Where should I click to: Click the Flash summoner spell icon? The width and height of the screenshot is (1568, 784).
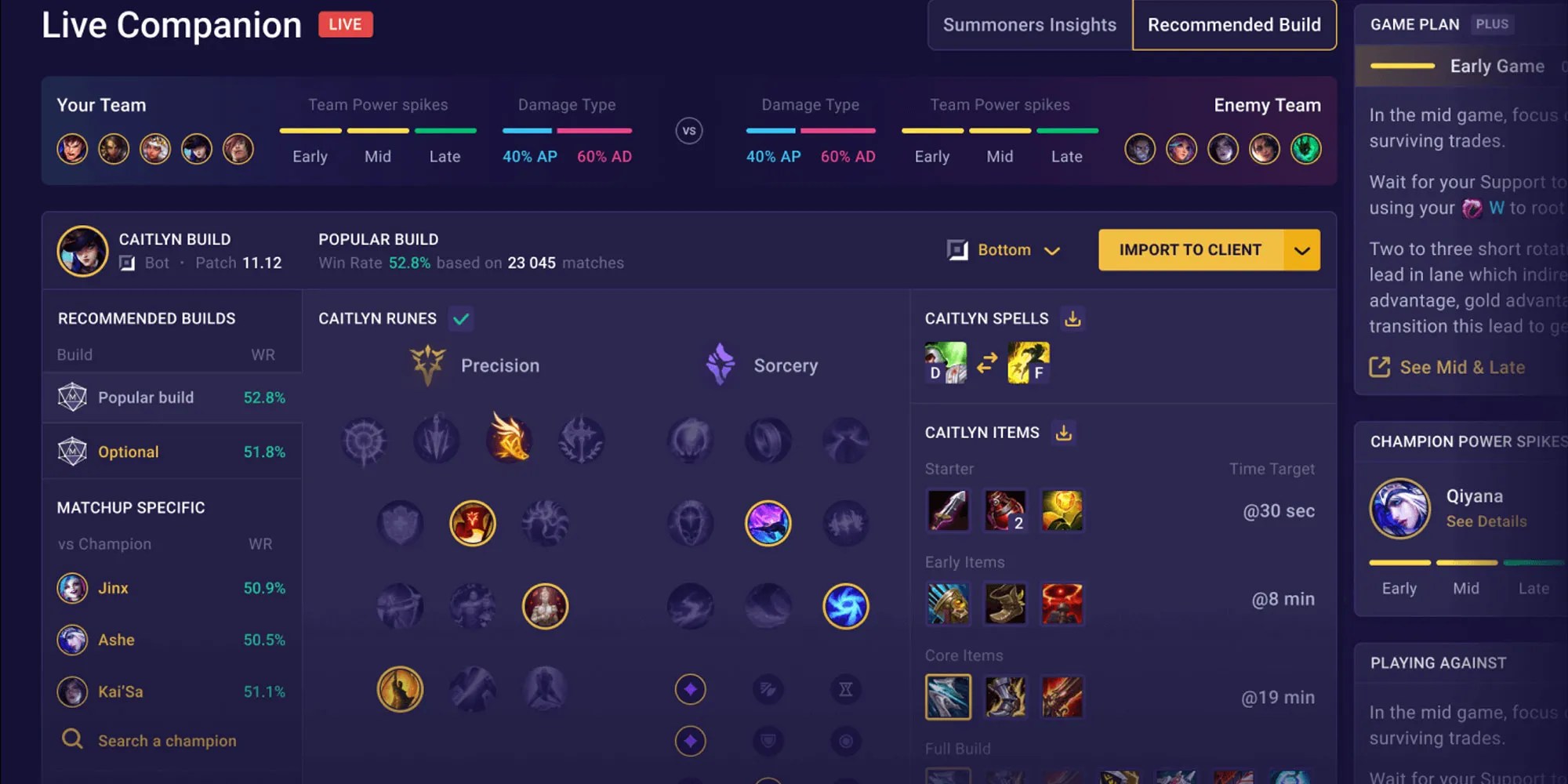pyautogui.click(x=1028, y=362)
